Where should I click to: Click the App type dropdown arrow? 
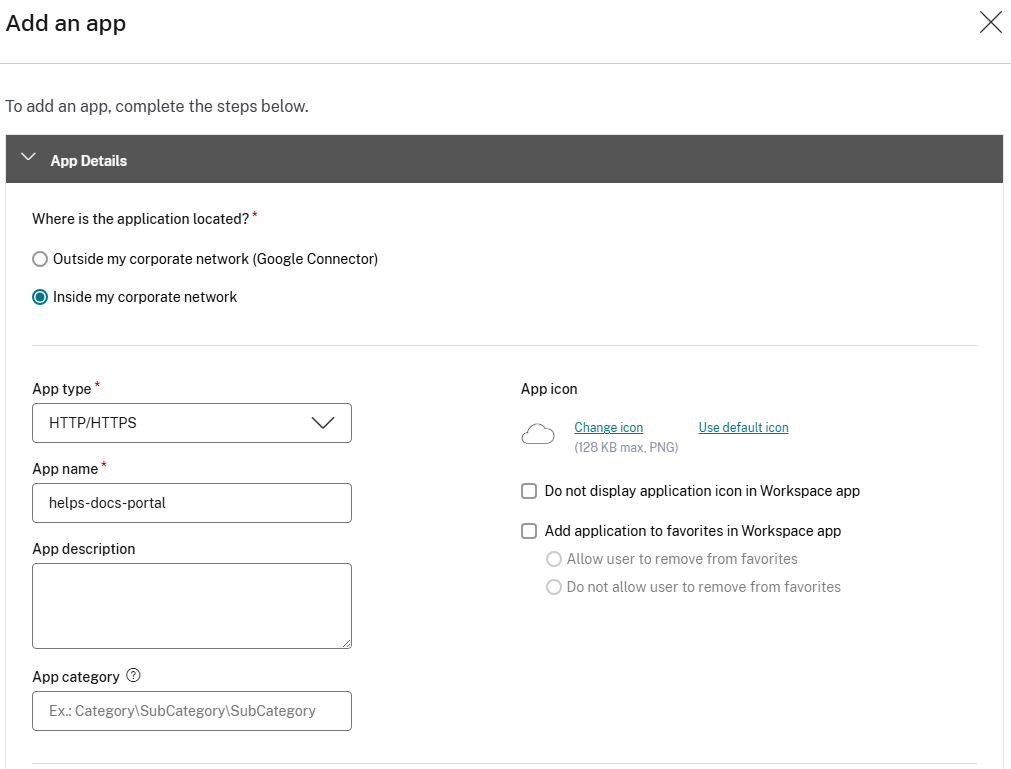323,423
